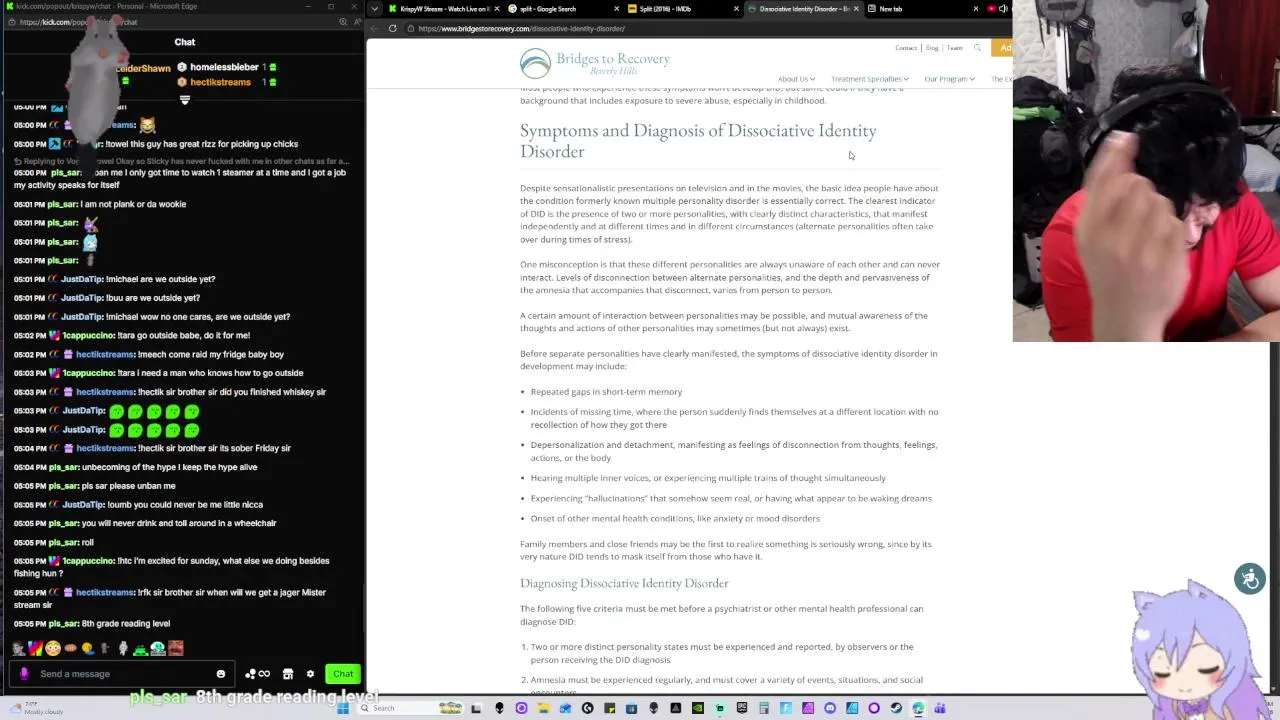The width and height of the screenshot is (1280, 720).
Task: Open the Windows Start menu
Action: [x=343, y=708]
